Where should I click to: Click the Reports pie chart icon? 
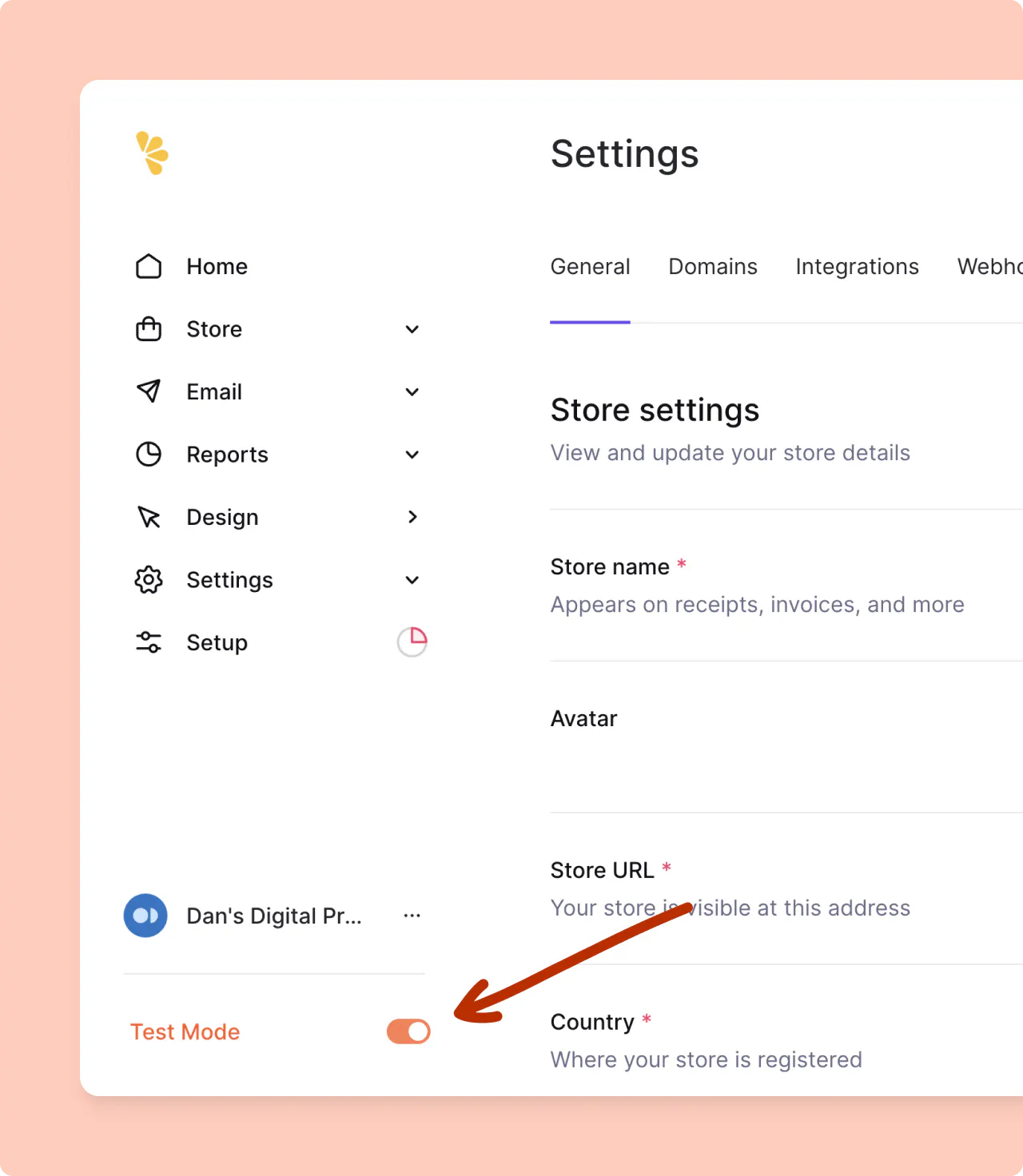[x=149, y=455]
